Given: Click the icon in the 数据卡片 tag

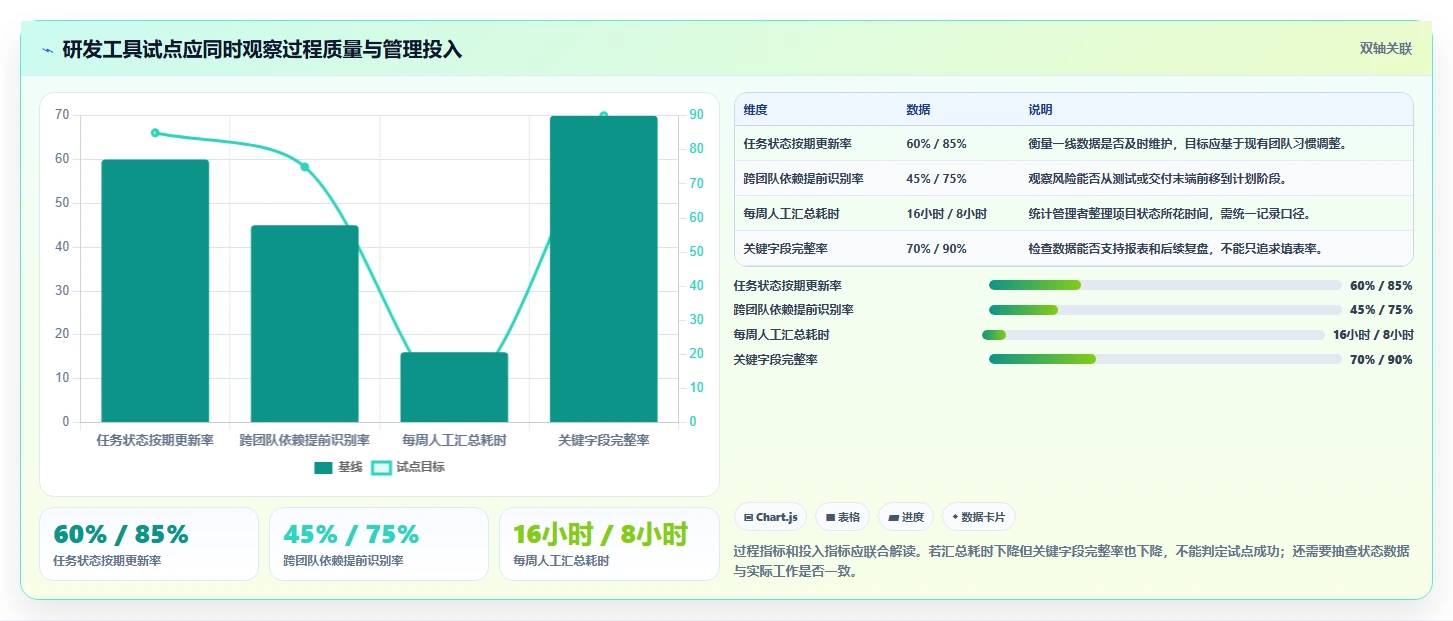Looking at the screenshot, I should click(955, 517).
